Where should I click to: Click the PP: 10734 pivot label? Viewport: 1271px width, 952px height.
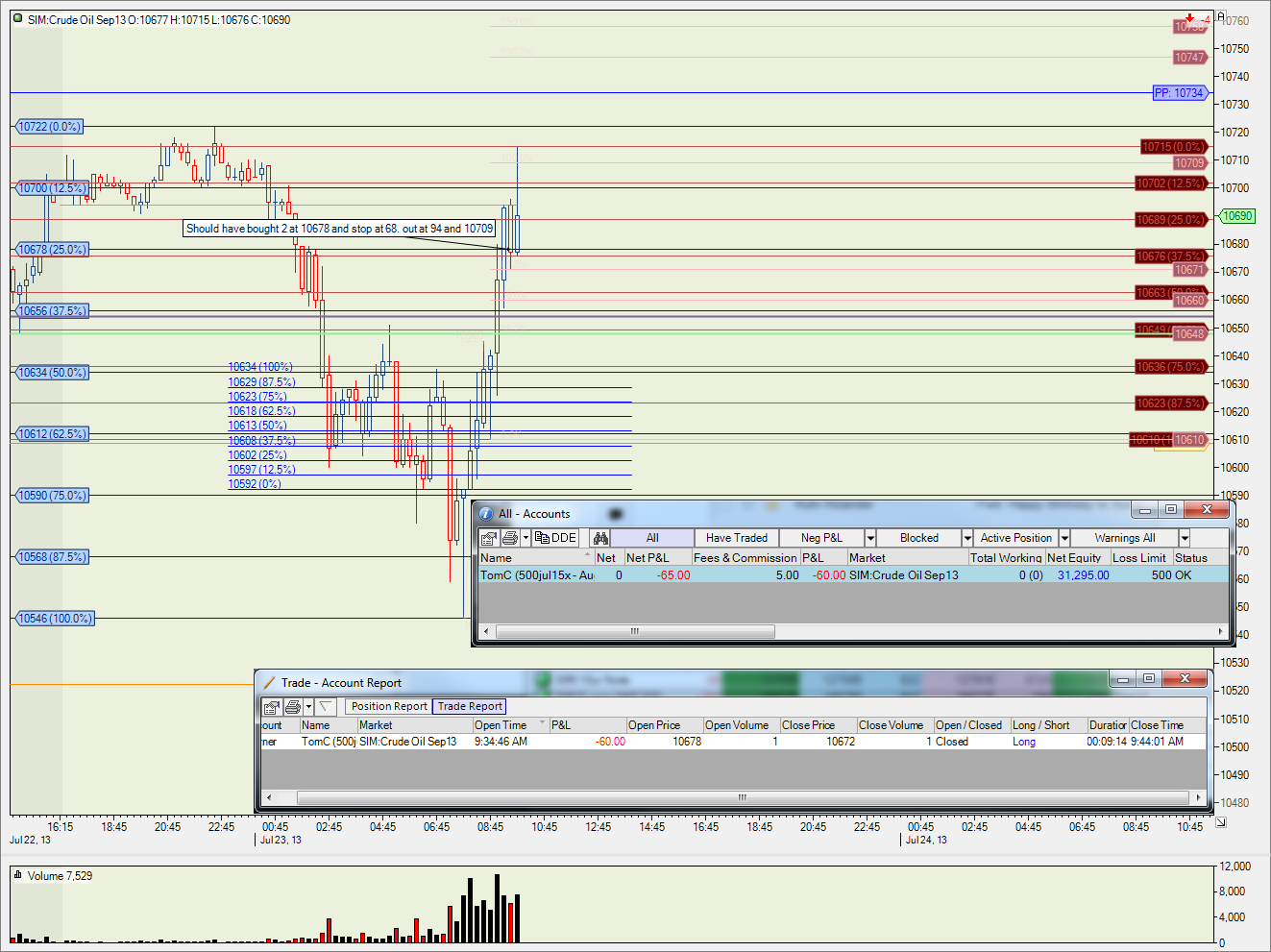click(x=1179, y=93)
